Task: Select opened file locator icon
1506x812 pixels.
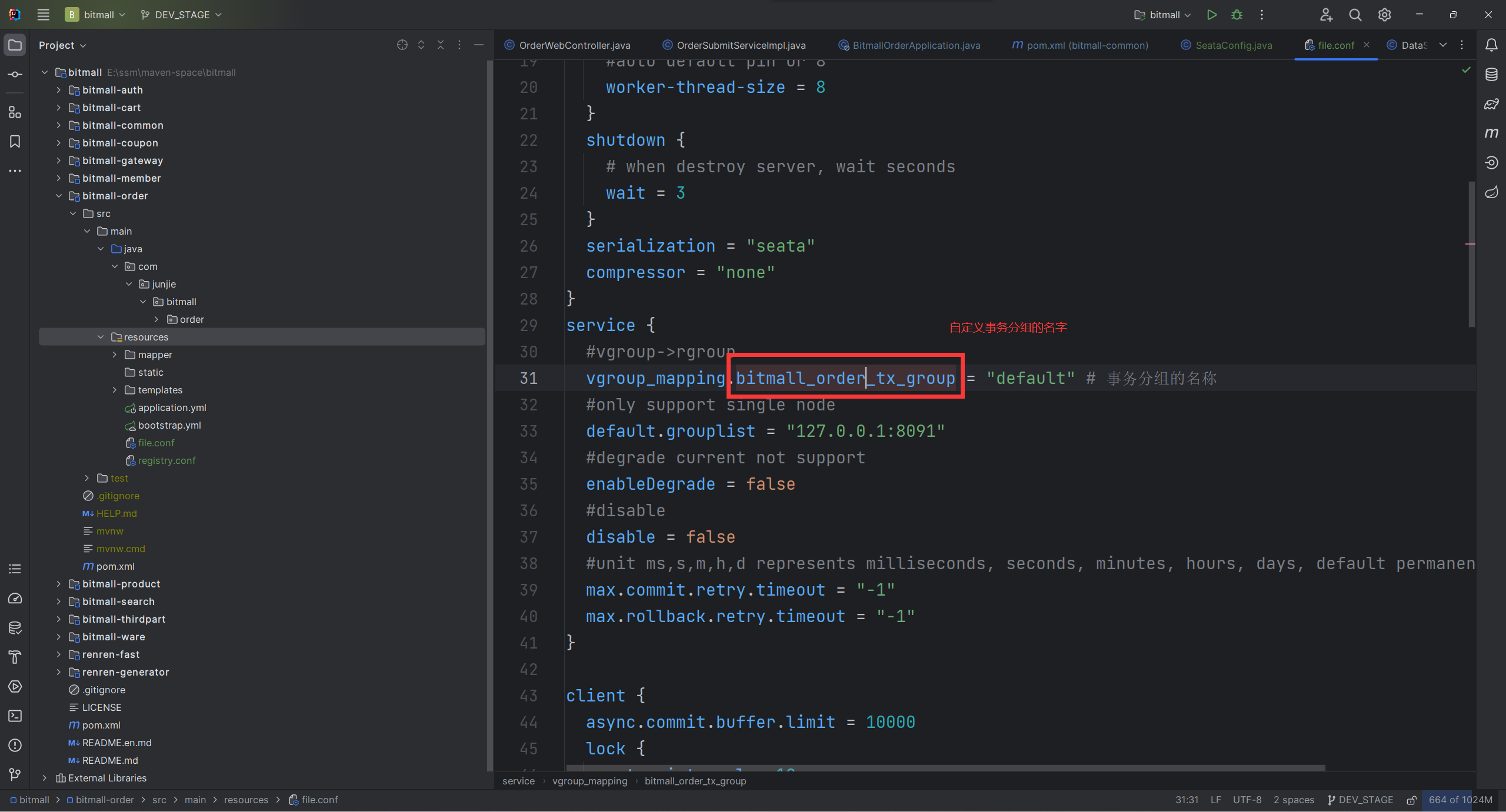Action: click(x=402, y=45)
